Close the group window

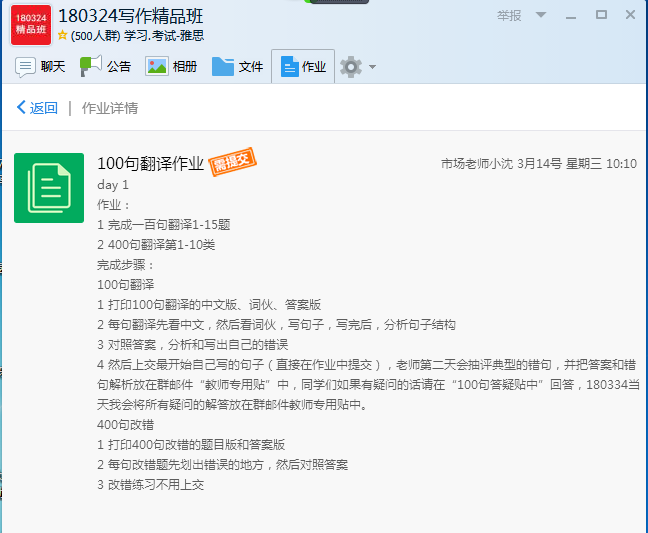[630, 15]
